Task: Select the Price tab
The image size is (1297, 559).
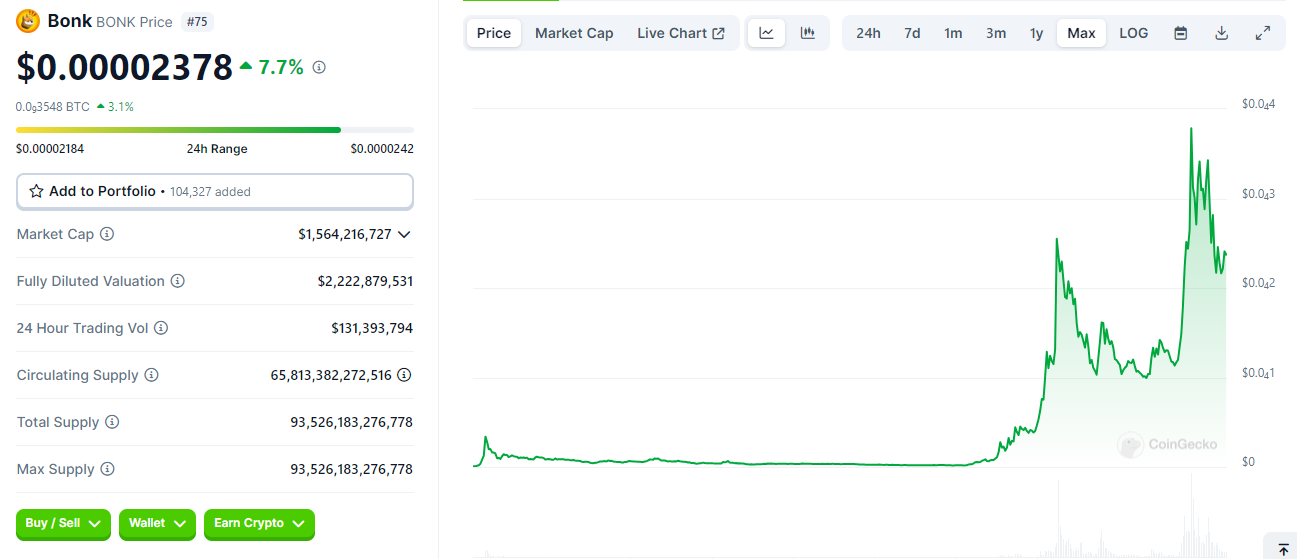Action: coord(494,33)
